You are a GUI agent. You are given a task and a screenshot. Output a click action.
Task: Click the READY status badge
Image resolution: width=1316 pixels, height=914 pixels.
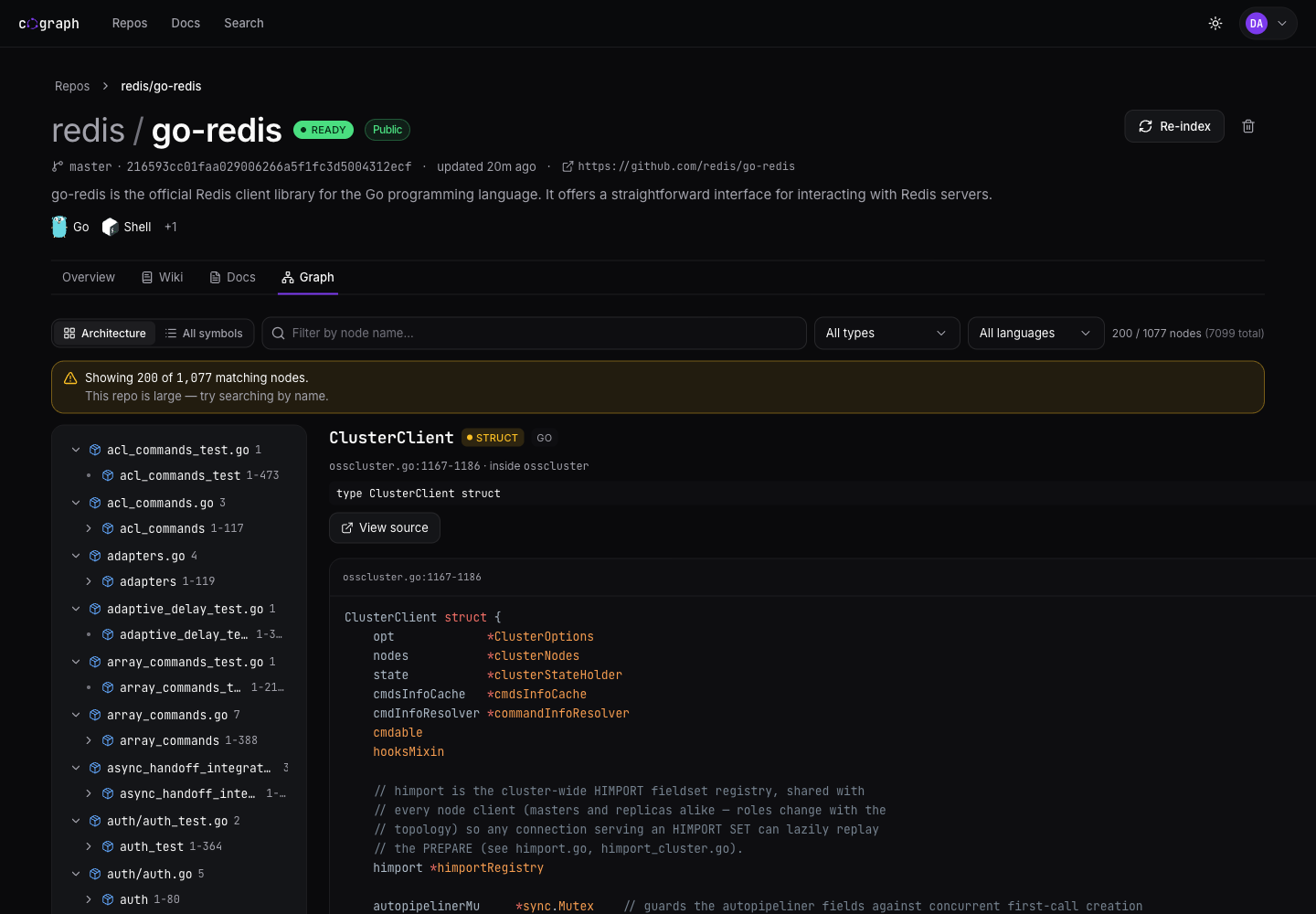click(x=324, y=130)
